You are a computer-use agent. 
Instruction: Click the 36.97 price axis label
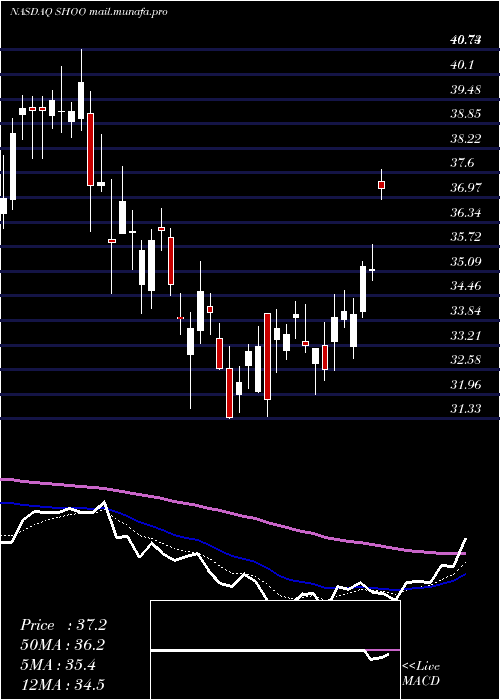pos(466,188)
